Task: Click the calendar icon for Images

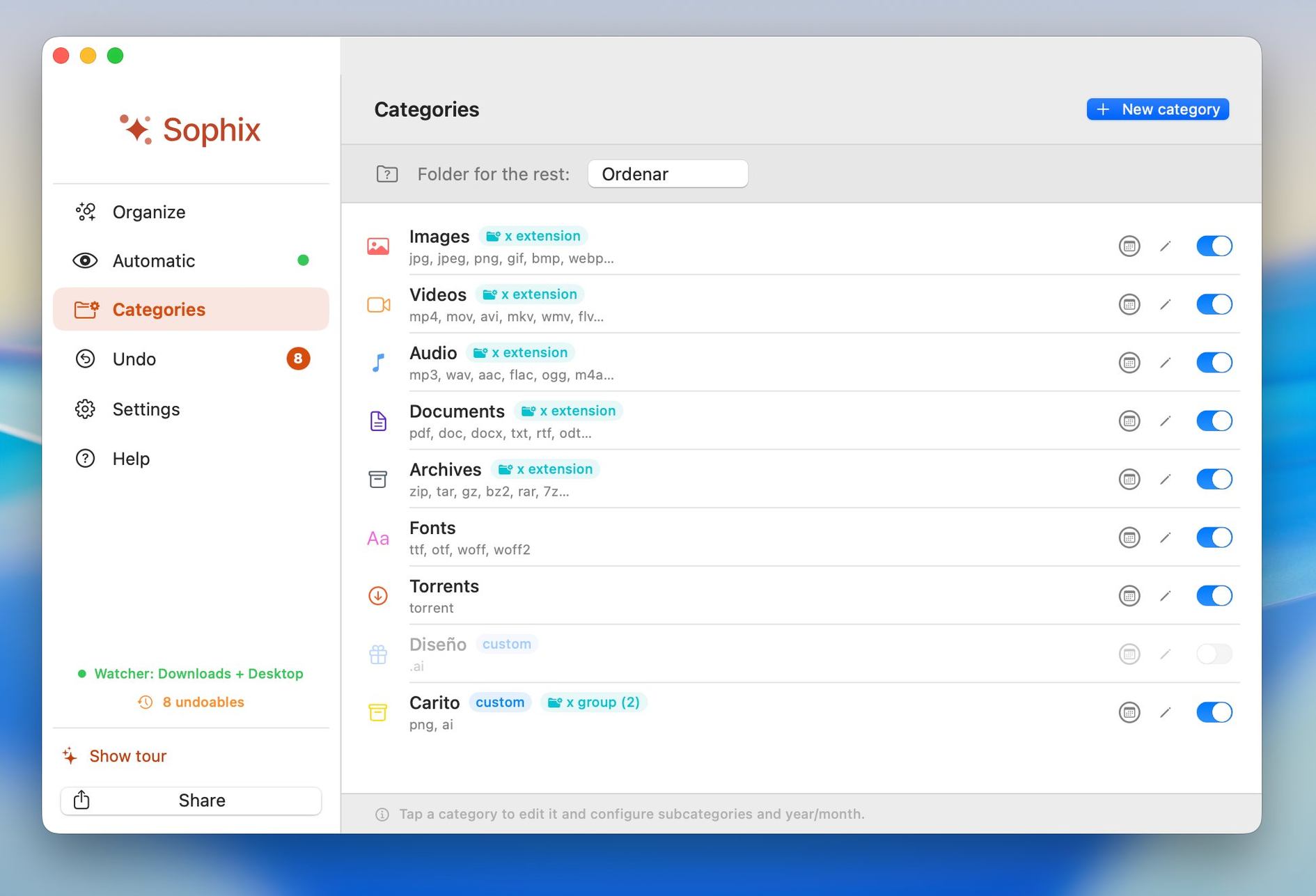Action: 1129,246
